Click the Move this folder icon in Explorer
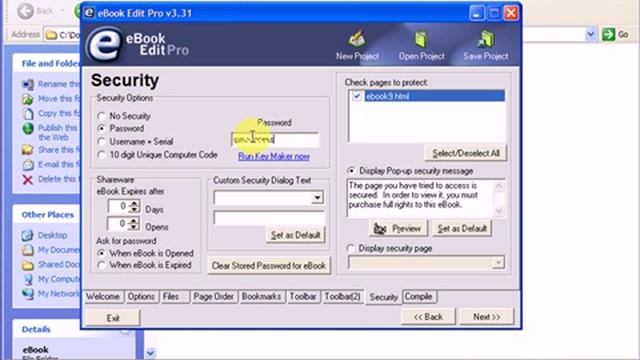Screen dimensions: 640x360 (x=27, y=99)
